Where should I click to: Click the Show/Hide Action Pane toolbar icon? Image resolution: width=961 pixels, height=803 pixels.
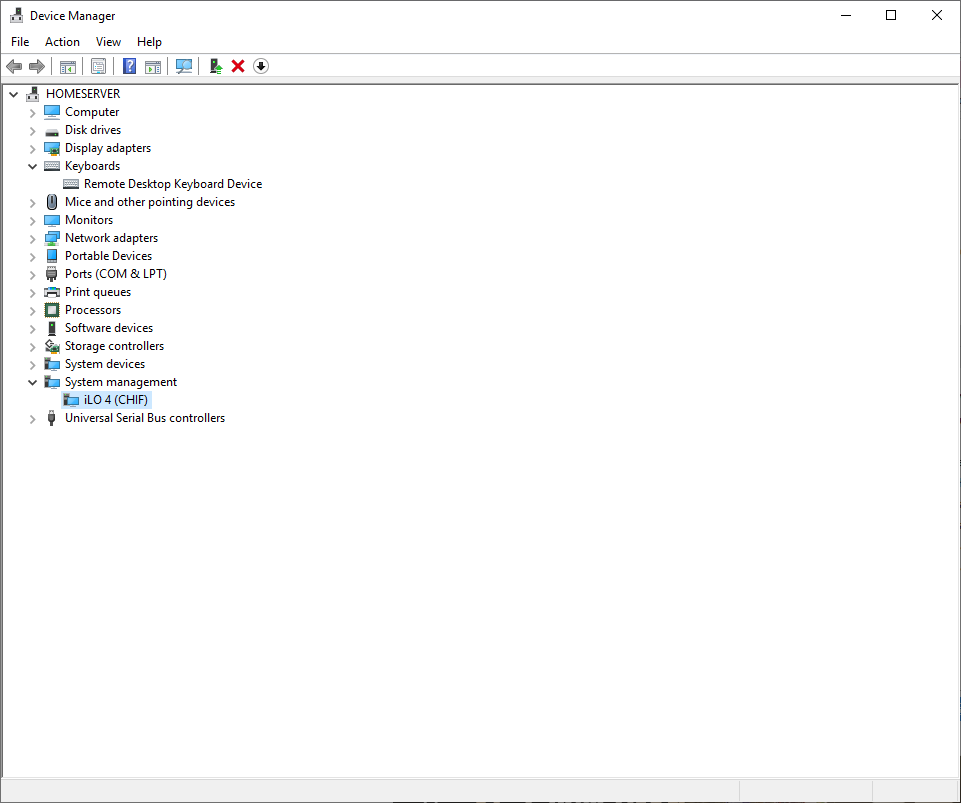click(x=153, y=66)
